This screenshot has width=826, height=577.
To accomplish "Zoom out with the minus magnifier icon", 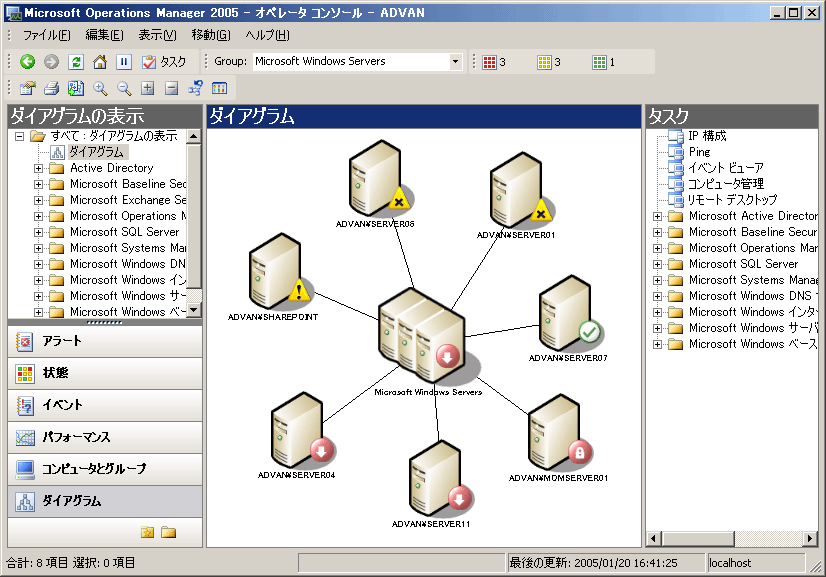I will click(x=124, y=88).
